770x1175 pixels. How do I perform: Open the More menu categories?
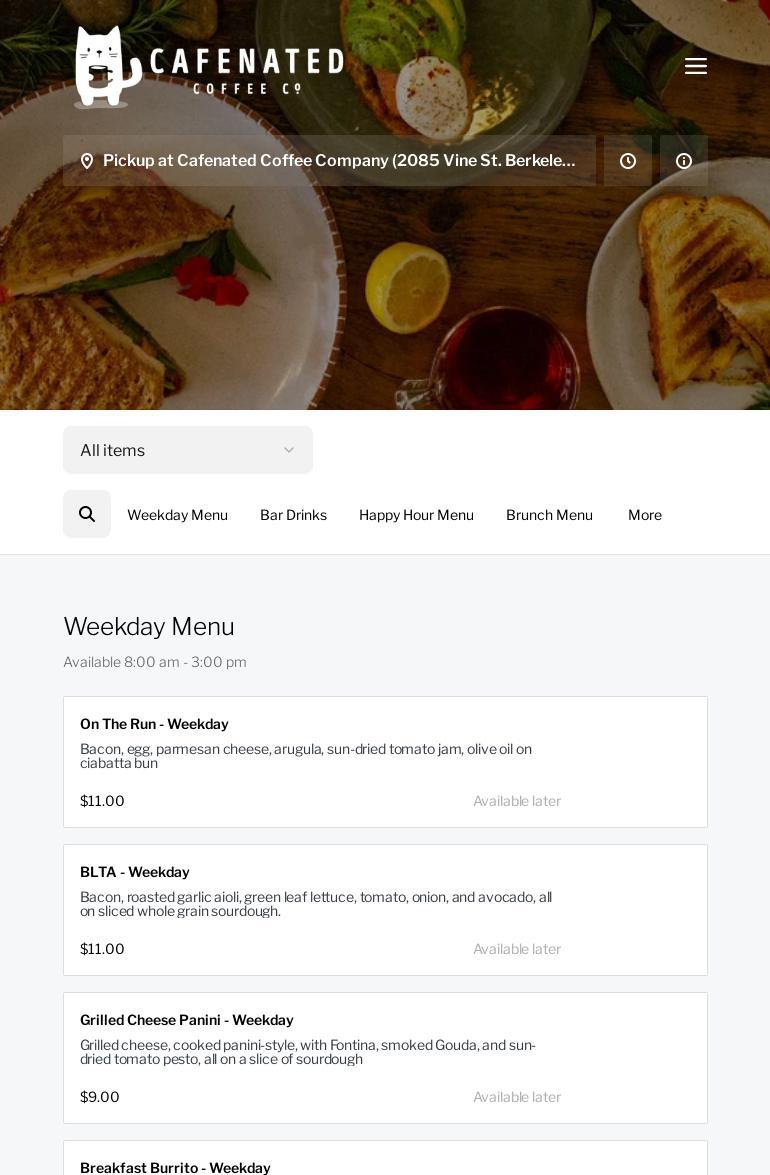[645, 515]
